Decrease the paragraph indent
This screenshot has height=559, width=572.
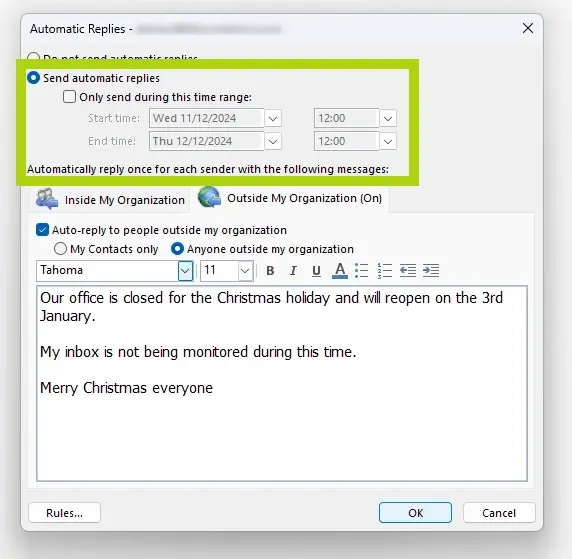[x=408, y=271]
